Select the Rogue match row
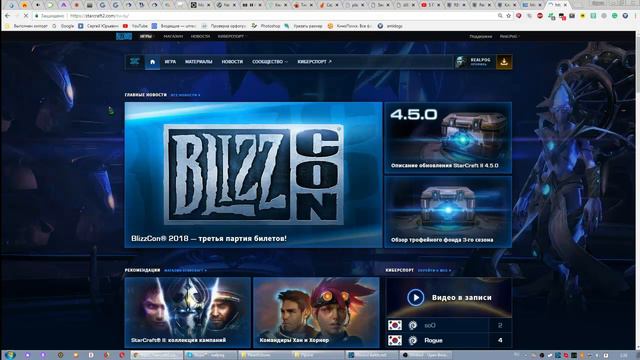This screenshot has width=640, height=360. click(448, 340)
